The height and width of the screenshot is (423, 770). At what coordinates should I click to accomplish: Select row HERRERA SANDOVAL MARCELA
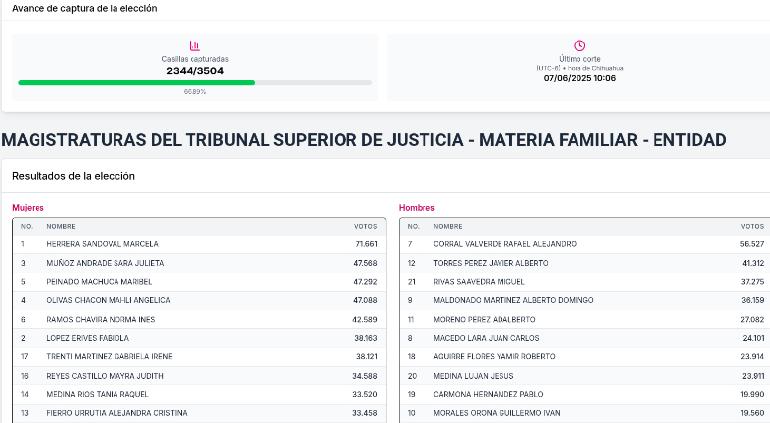coord(199,244)
